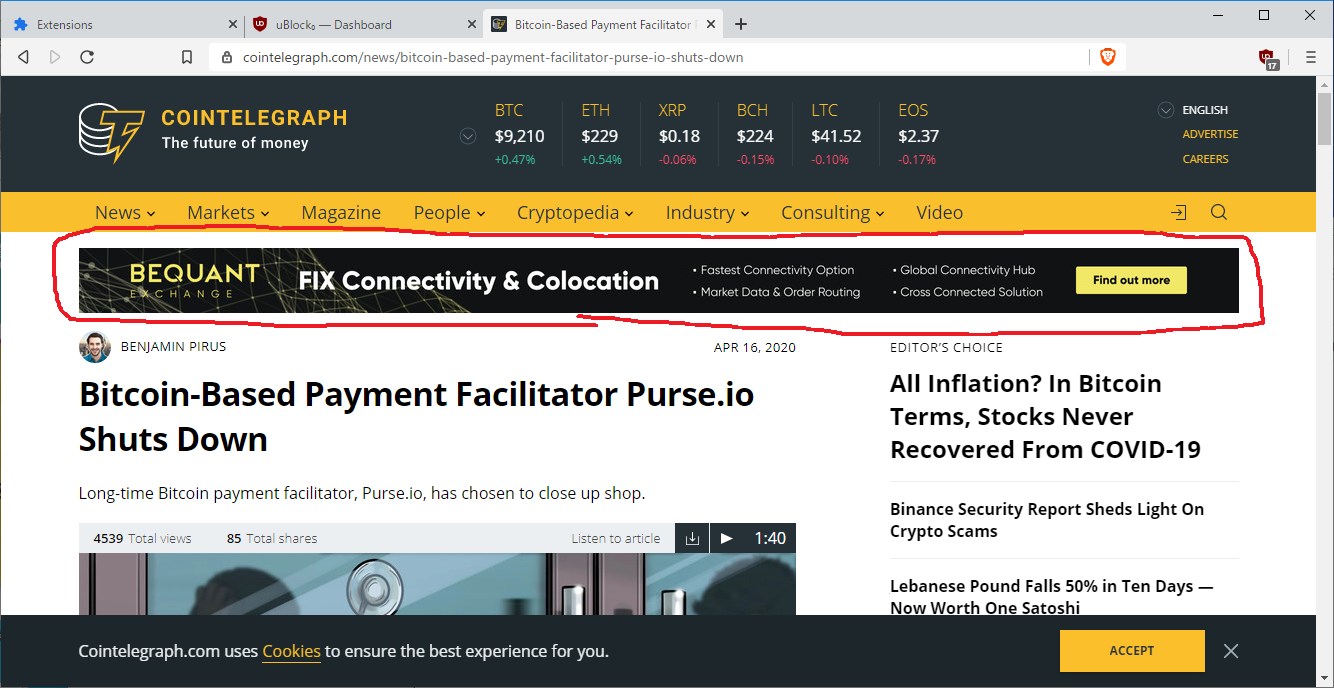Click the lock icon in address bar

227,57
